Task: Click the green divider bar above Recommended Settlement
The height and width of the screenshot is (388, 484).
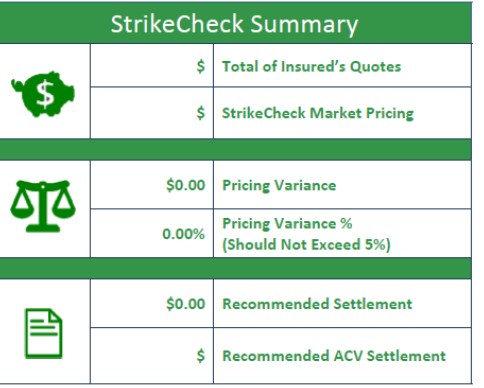Action: click(235, 268)
